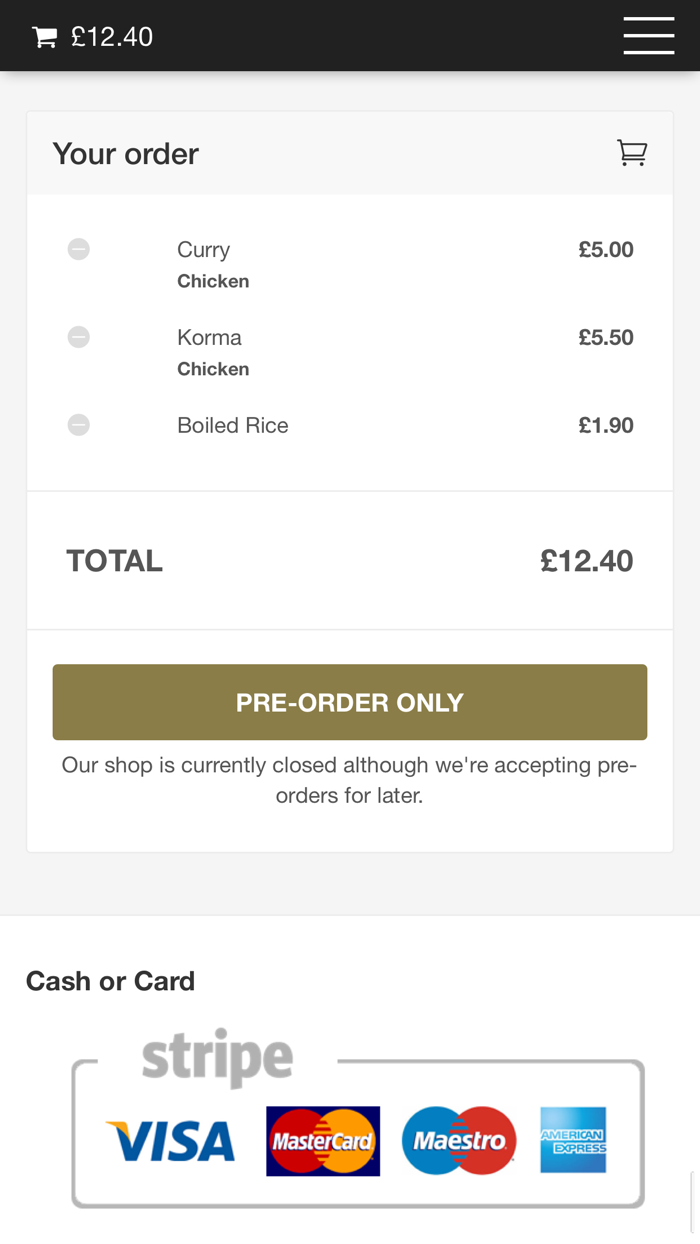Screen dimensions: 700x1244
Task: Click the cart icon in top bar
Action: (45, 37)
